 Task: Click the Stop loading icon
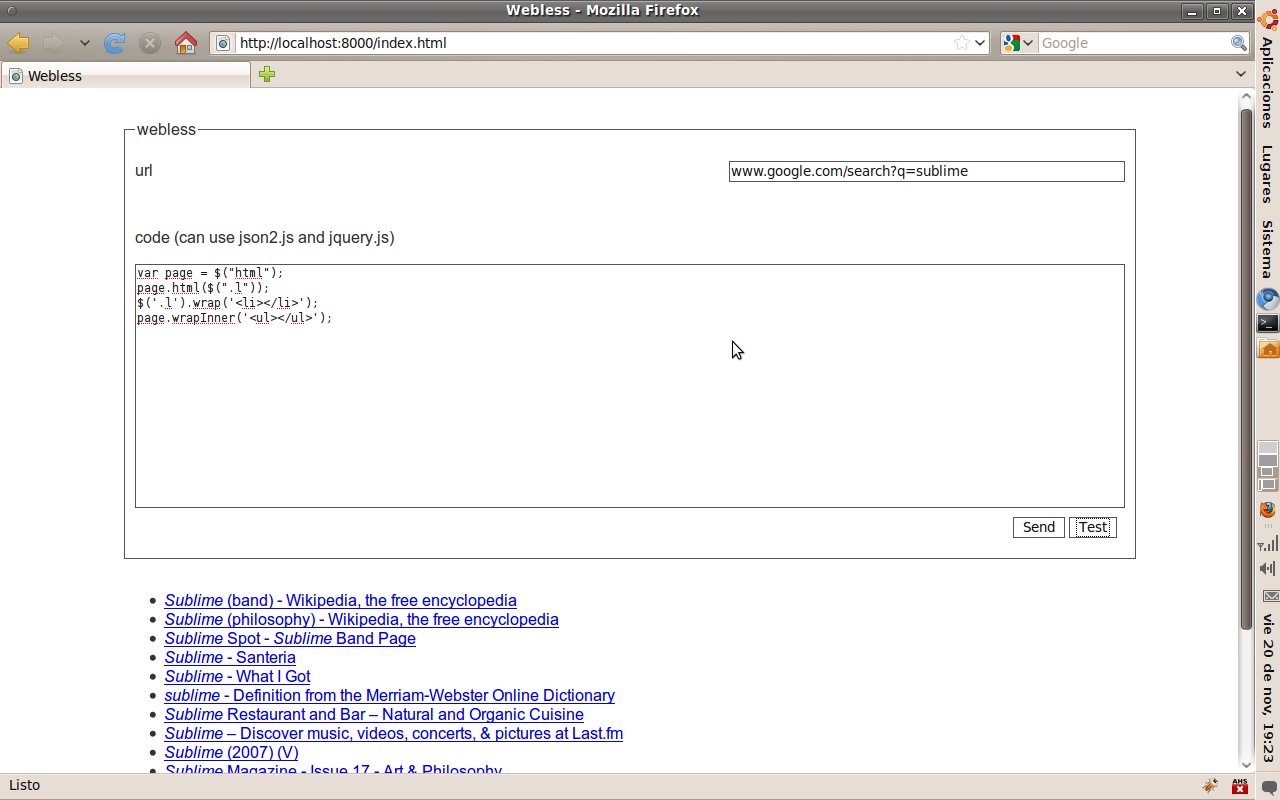click(150, 43)
